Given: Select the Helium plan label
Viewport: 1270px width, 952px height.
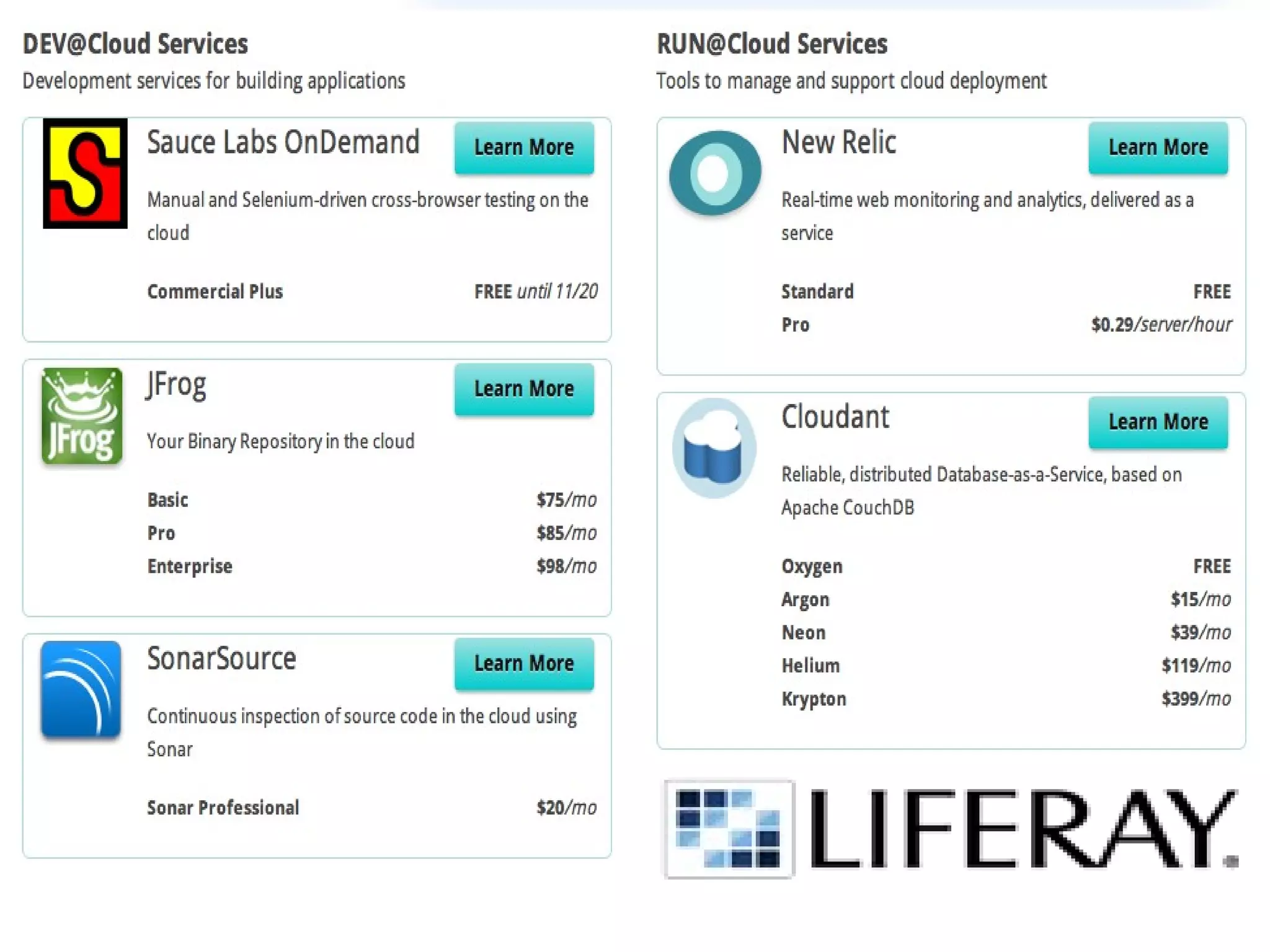Looking at the screenshot, I should [810, 666].
